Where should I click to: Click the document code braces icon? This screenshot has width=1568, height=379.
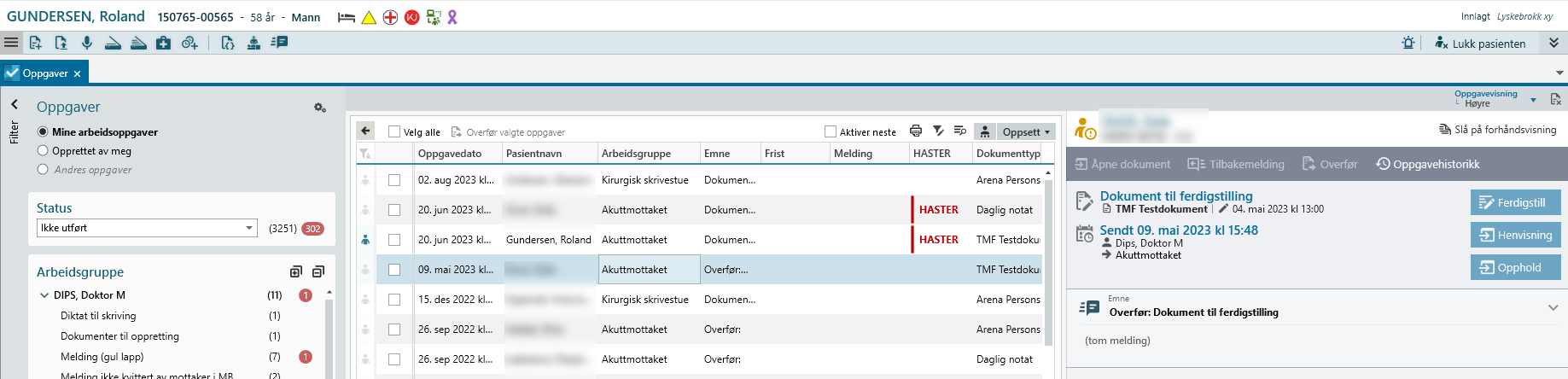coord(227,43)
